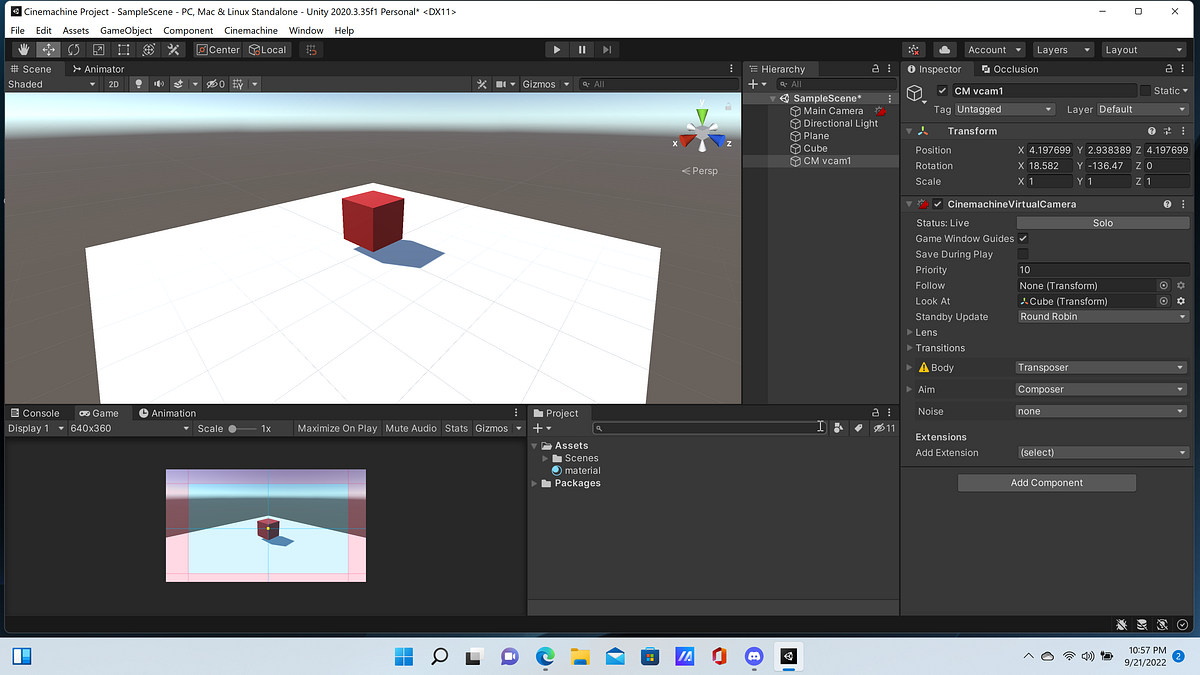Open the Shaded draw mode dropdown
The height and width of the screenshot is (675, 1200).
51,84
